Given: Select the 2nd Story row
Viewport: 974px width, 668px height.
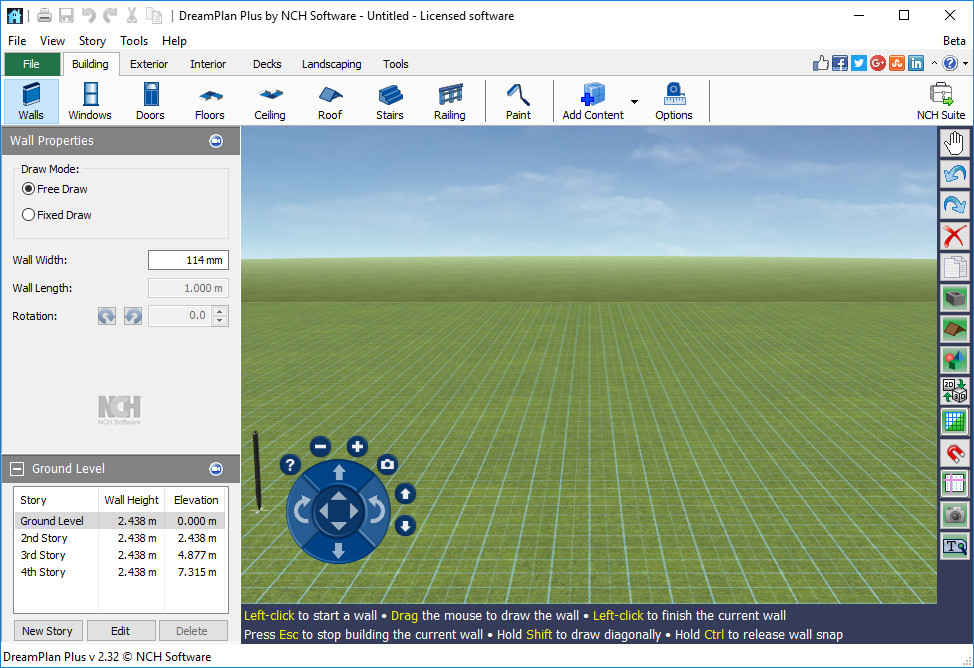Looking at the screenshot, I should click(x=120, y=538).
